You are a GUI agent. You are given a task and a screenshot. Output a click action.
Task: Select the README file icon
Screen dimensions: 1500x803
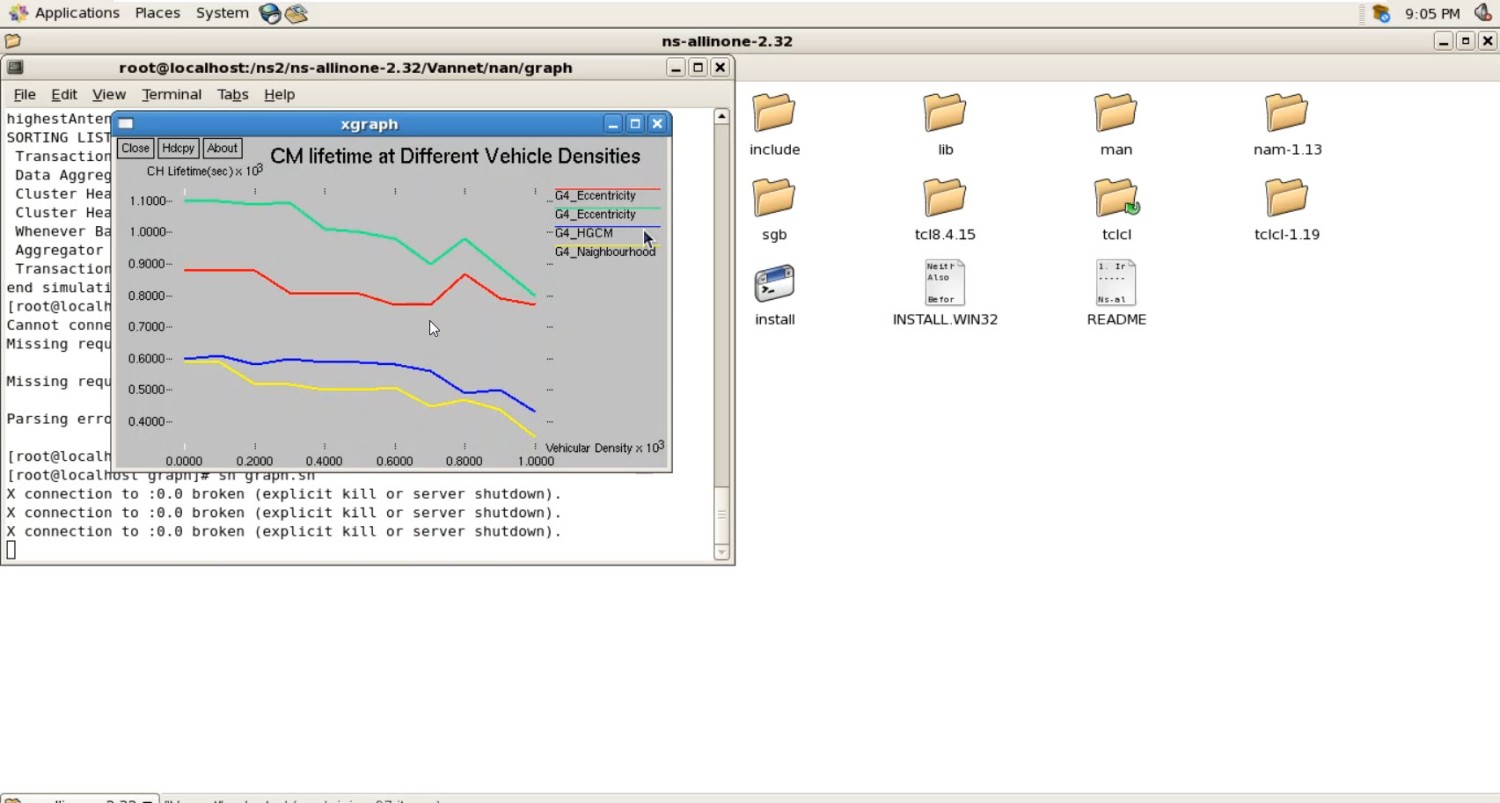pyautogui.click(x=1116, y=284)
